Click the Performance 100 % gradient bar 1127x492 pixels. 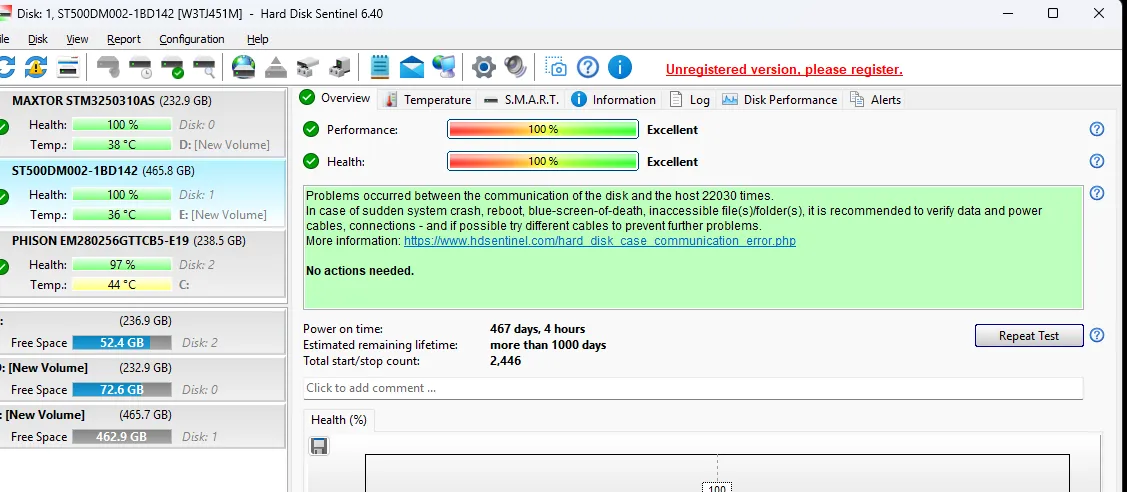click(x=543, y=129)
